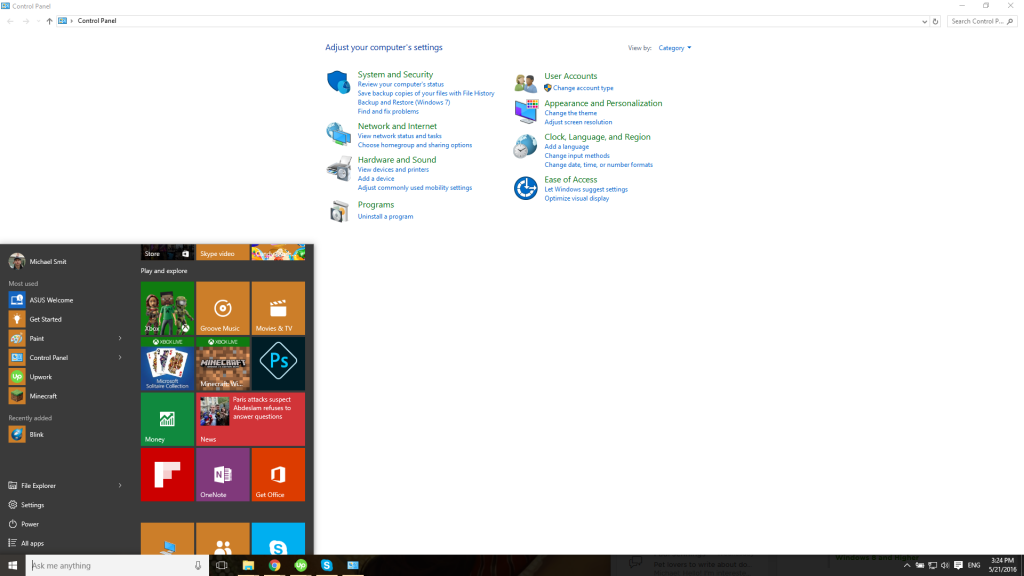Open the Hardware and Sound printer icon
Viewport: 1024px width, 576px height.
pos(339,168)
